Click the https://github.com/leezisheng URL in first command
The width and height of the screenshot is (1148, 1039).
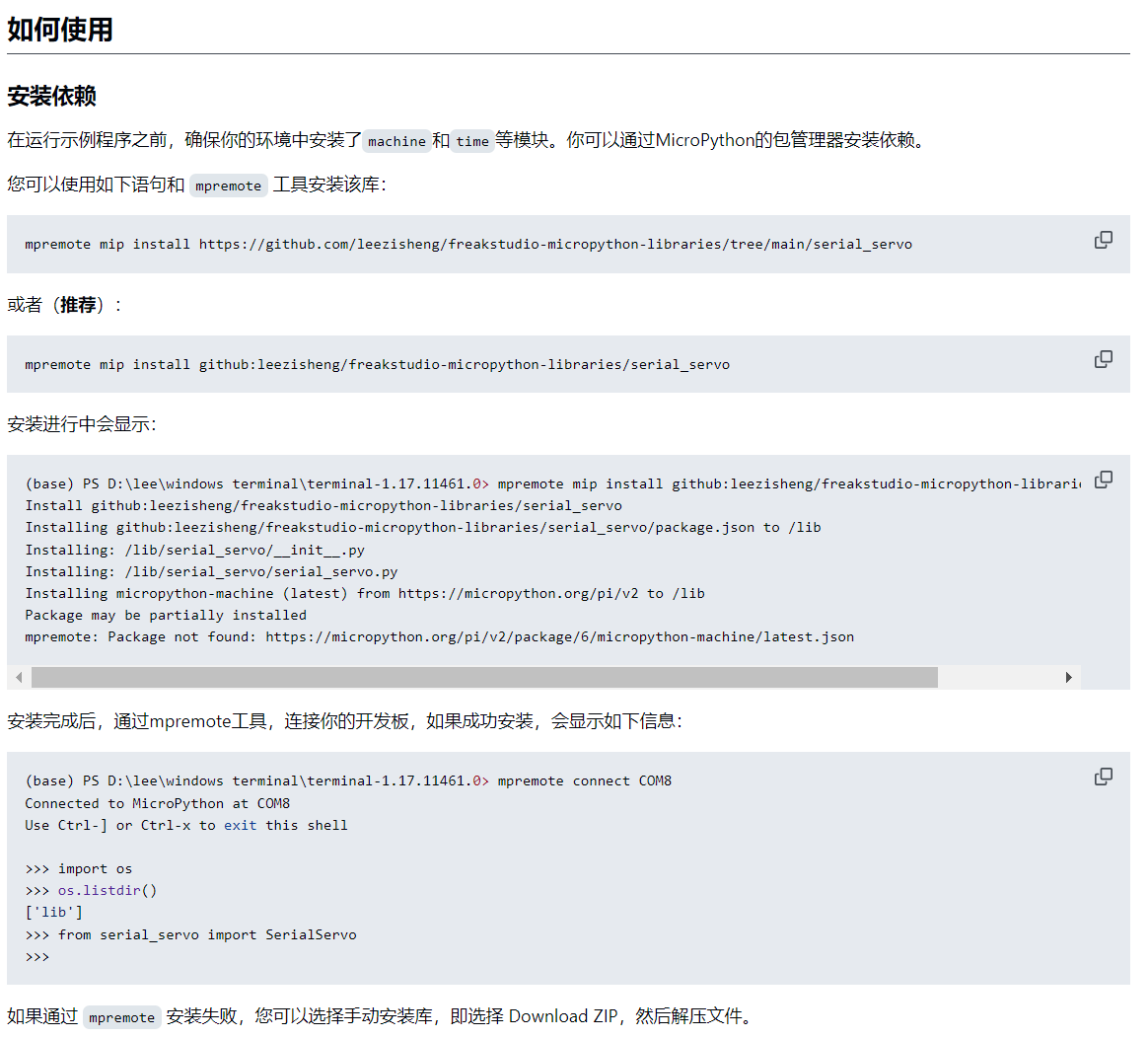555,244
